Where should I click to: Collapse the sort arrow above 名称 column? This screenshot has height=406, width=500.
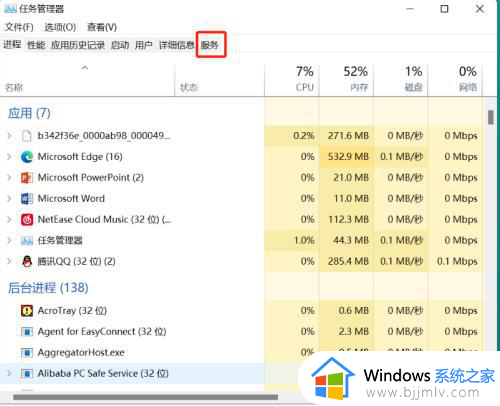[x=85, y=68]
